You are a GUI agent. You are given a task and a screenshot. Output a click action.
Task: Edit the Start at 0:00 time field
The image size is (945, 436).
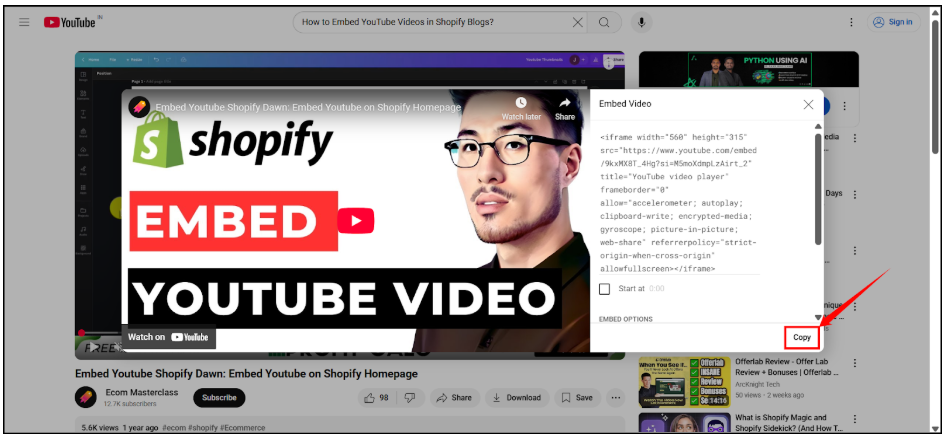pos(656,289)
